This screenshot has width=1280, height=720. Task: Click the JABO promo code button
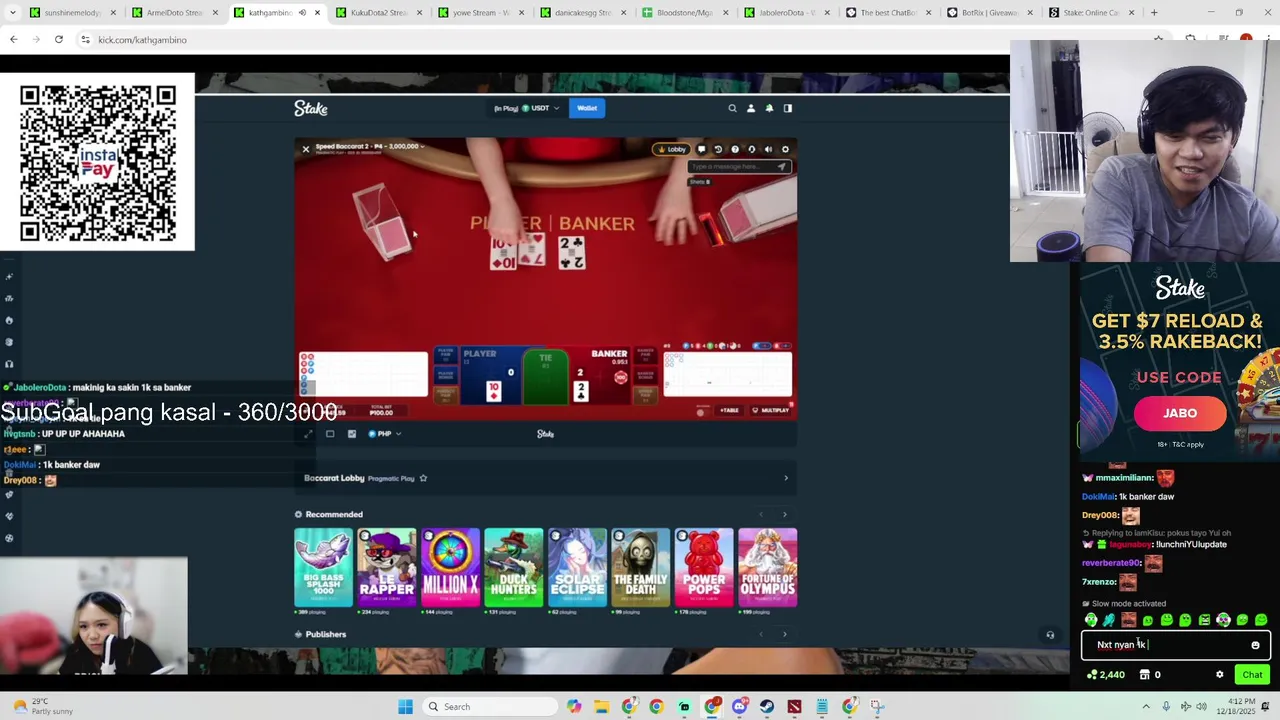(x=1180, y=413)
